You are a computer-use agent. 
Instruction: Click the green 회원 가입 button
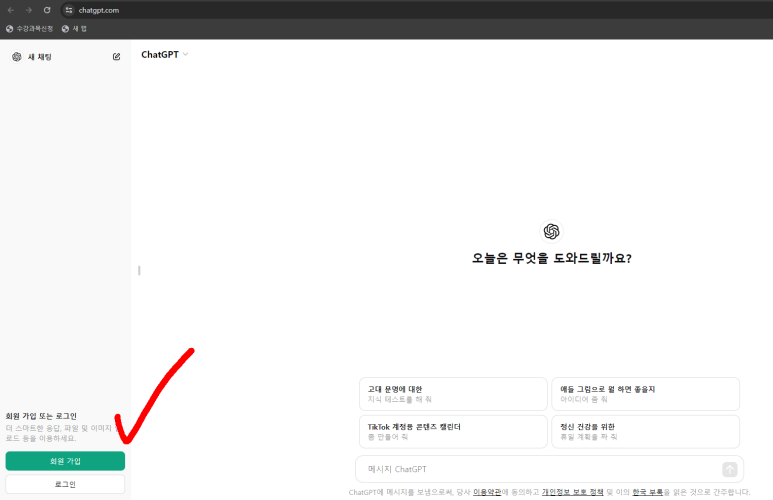pyautogui.click(x=65, y=461)
